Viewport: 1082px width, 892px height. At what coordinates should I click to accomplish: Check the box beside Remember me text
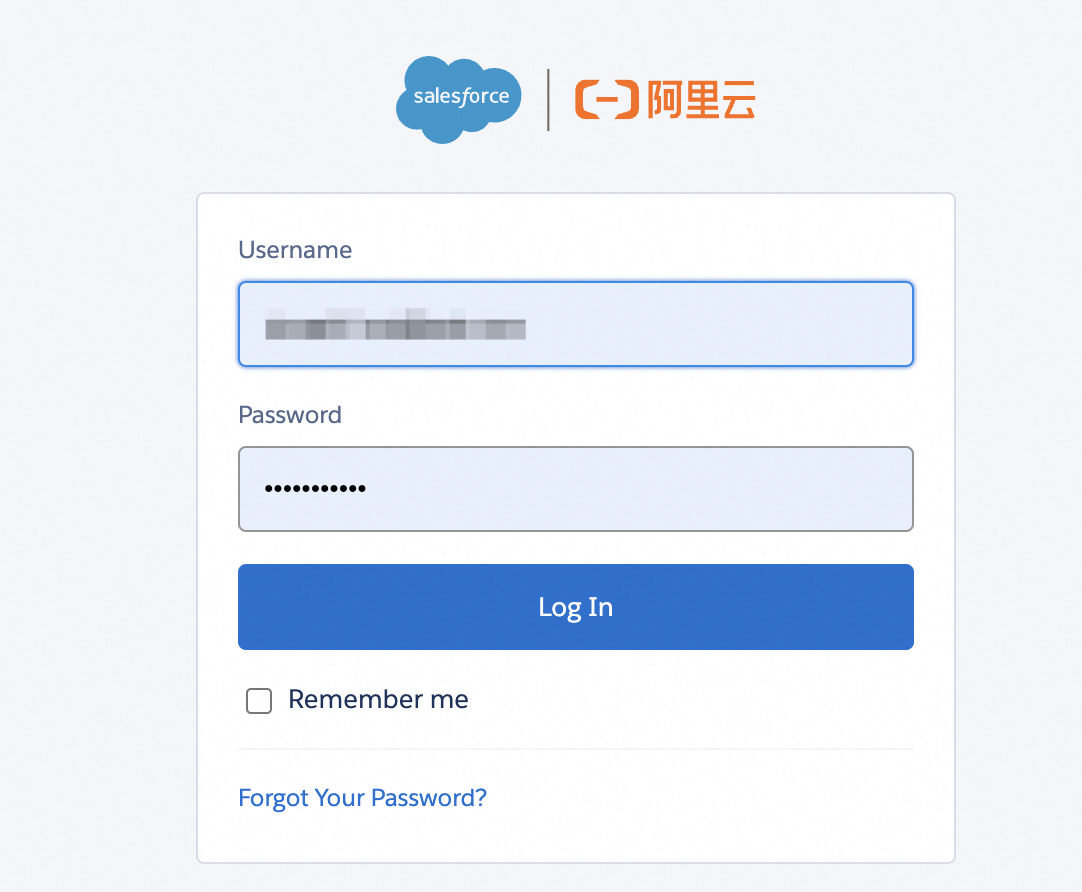tap(258, 701)
